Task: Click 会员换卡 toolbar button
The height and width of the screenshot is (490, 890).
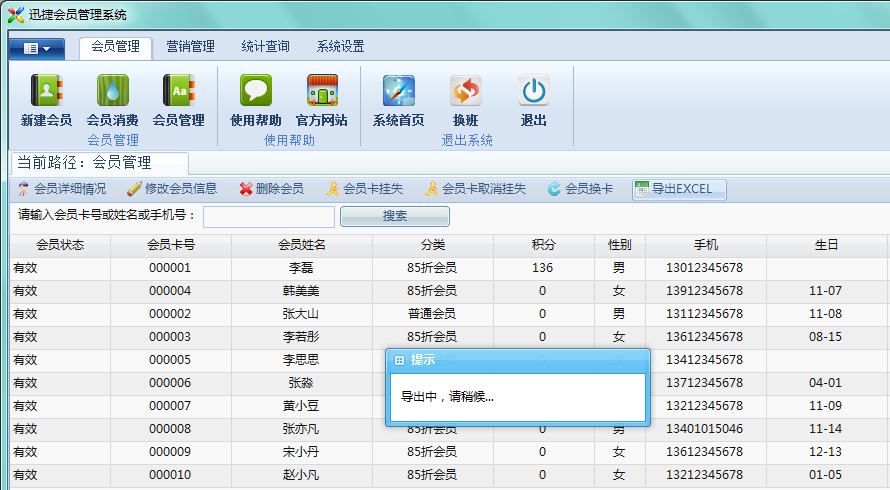Action: (580, 189)
